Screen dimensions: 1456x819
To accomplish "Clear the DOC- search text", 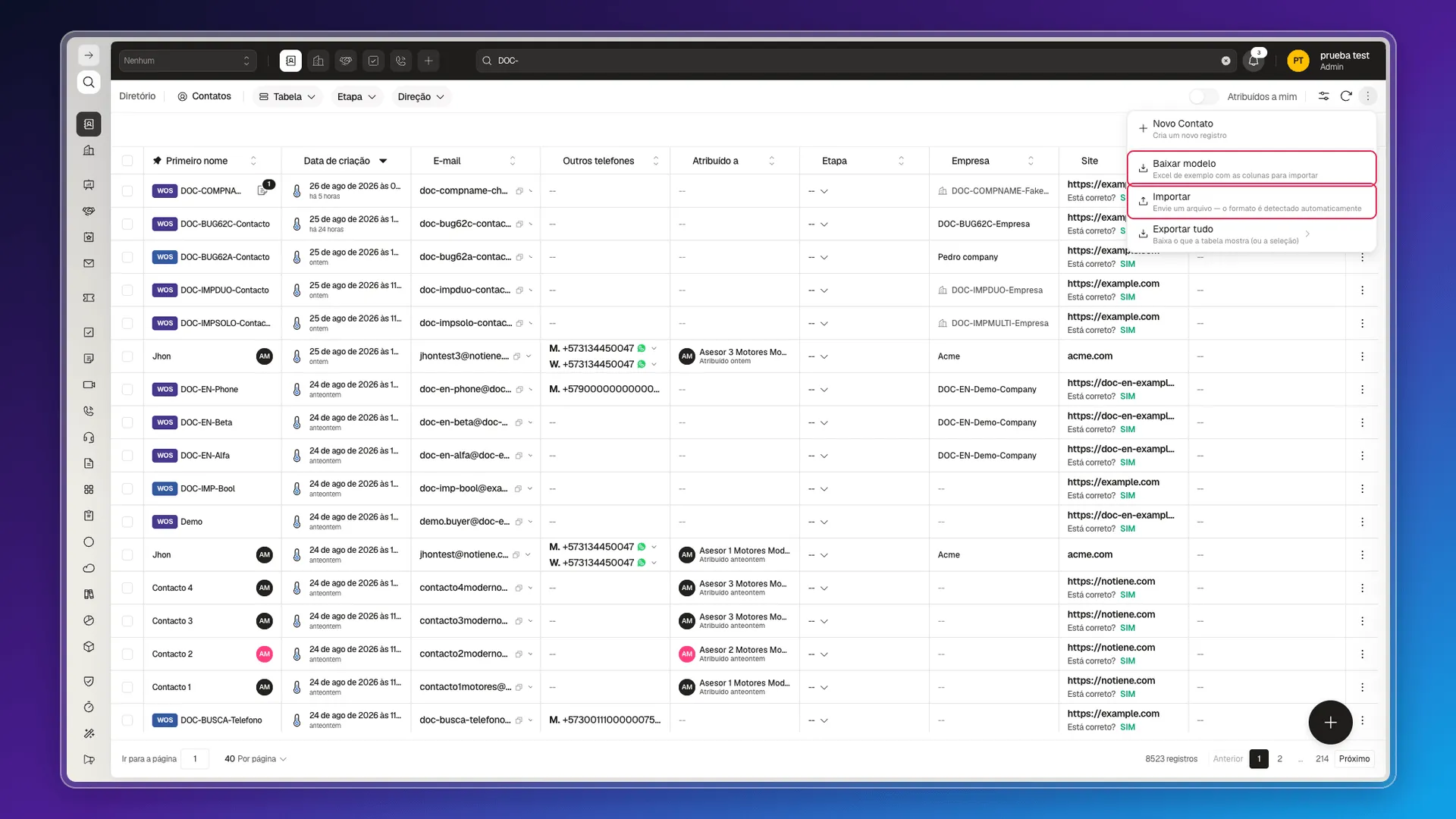I will tap(1225, 61).
